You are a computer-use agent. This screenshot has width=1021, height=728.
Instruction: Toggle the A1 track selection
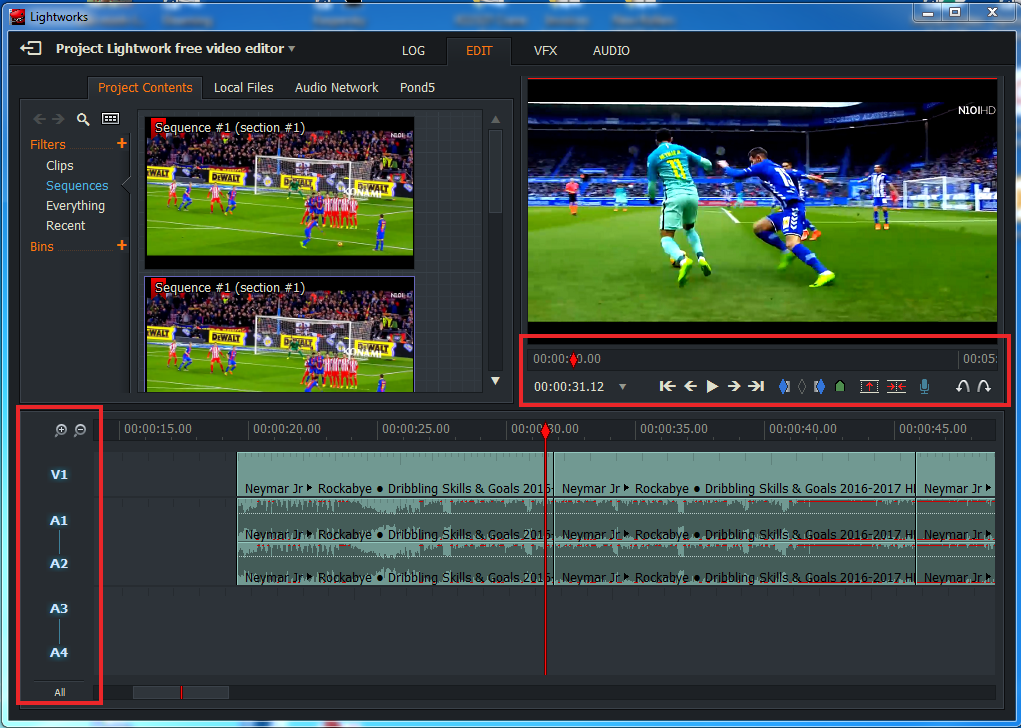tap(59, 520)
